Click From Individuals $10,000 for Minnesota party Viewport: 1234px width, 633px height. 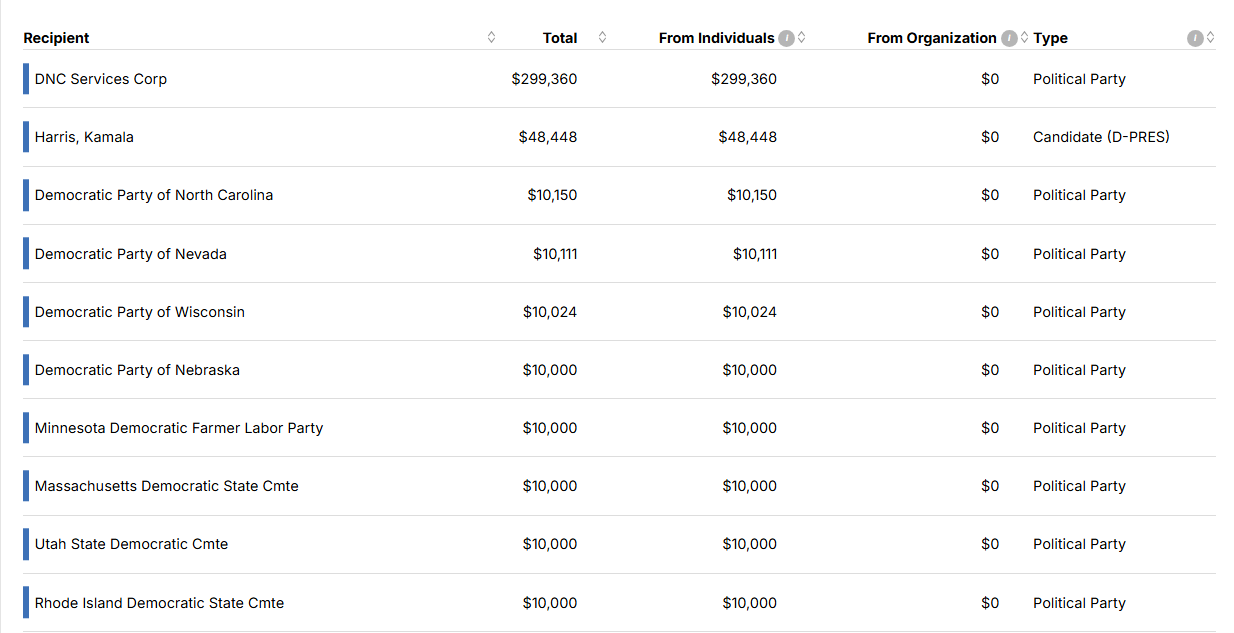click(x=750, y=428)
